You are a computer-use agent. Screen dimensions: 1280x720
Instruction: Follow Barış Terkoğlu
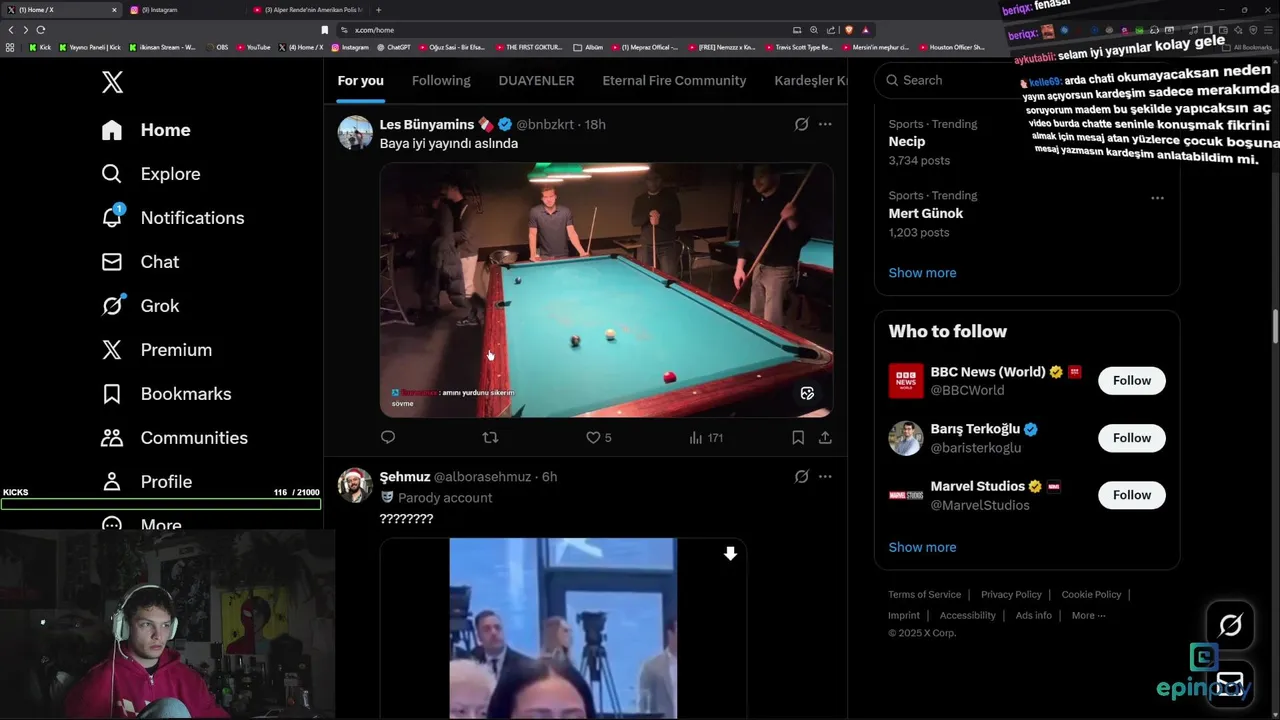1132,437
